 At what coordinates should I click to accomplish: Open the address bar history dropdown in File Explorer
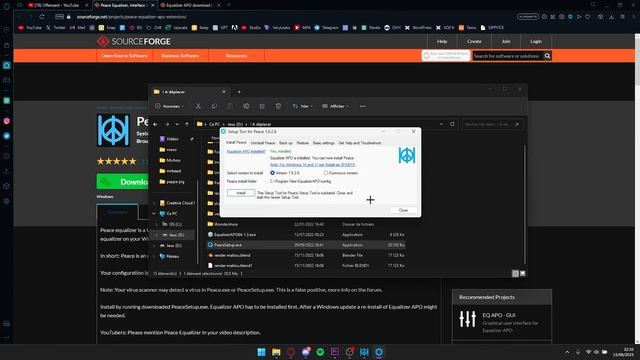(441, 124)
